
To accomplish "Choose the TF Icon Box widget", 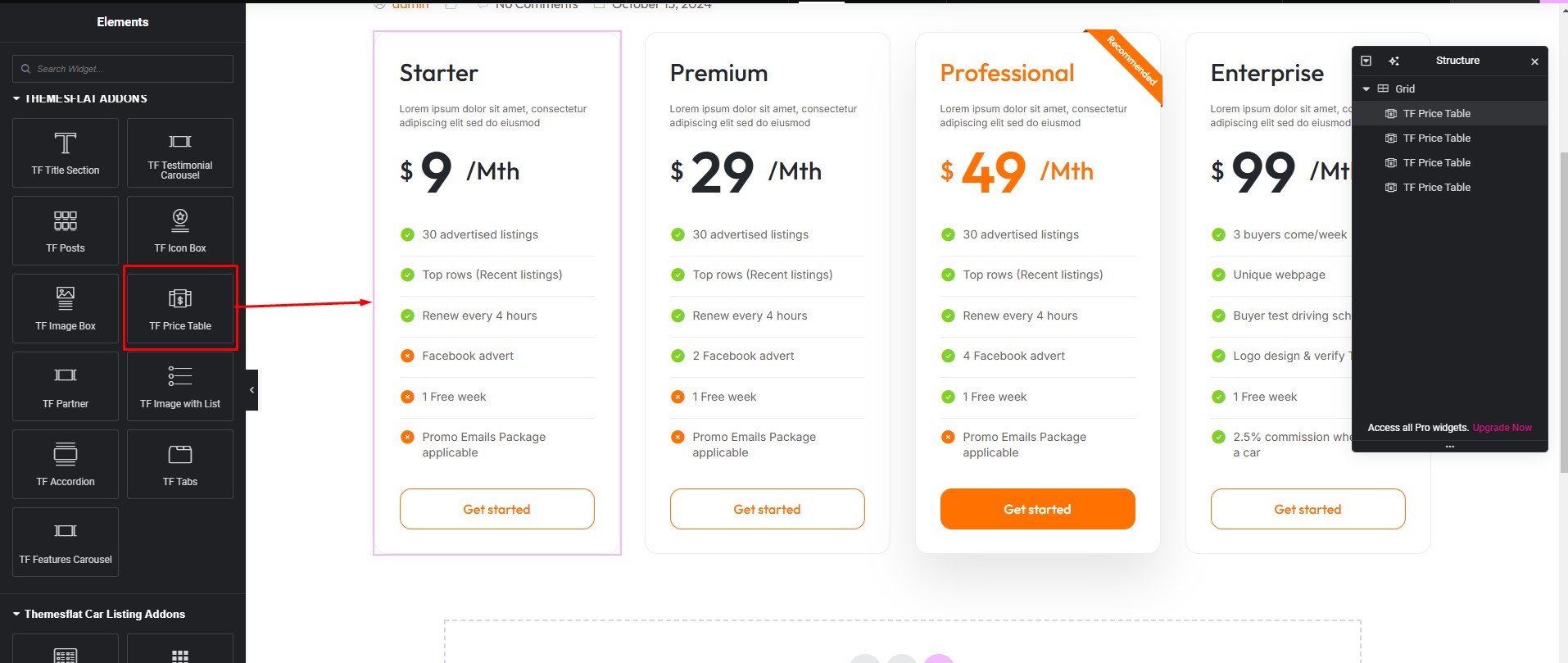I will pyautogui.click(x=180, y=230).
